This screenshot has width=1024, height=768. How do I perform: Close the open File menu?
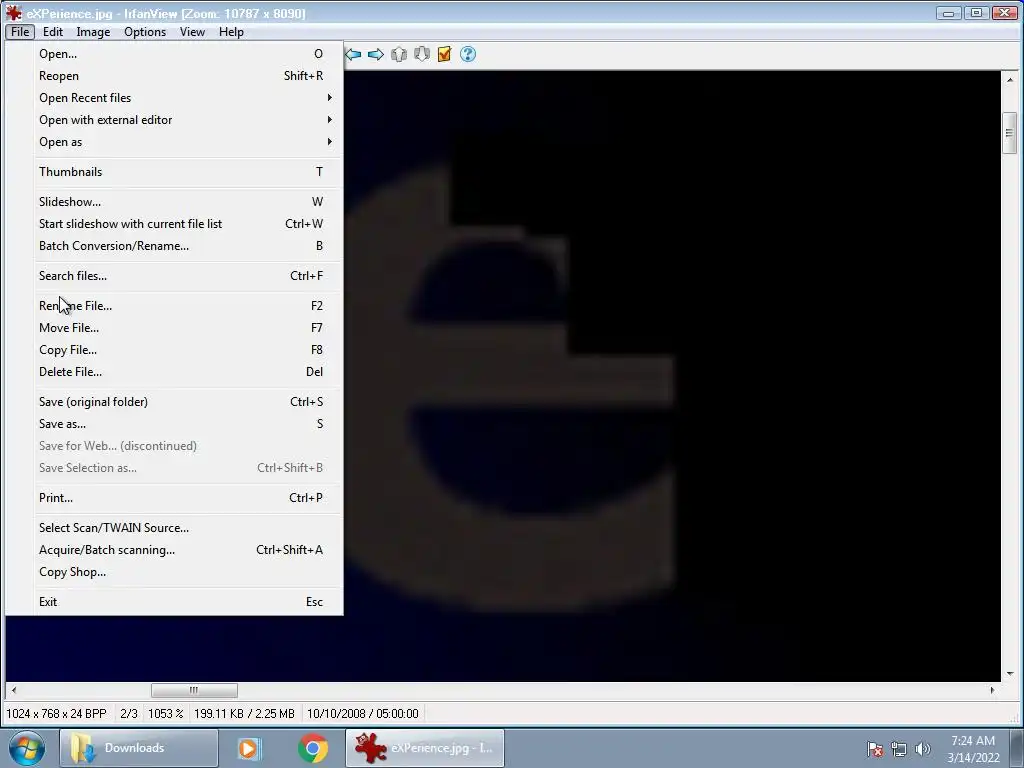(20, 32)
